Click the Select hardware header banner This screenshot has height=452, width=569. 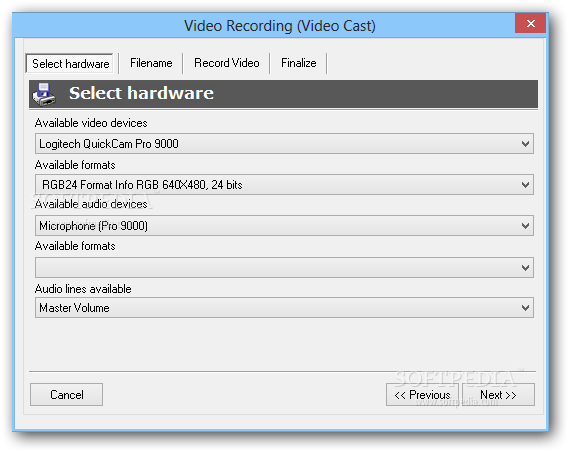click(x=283, y=94)
